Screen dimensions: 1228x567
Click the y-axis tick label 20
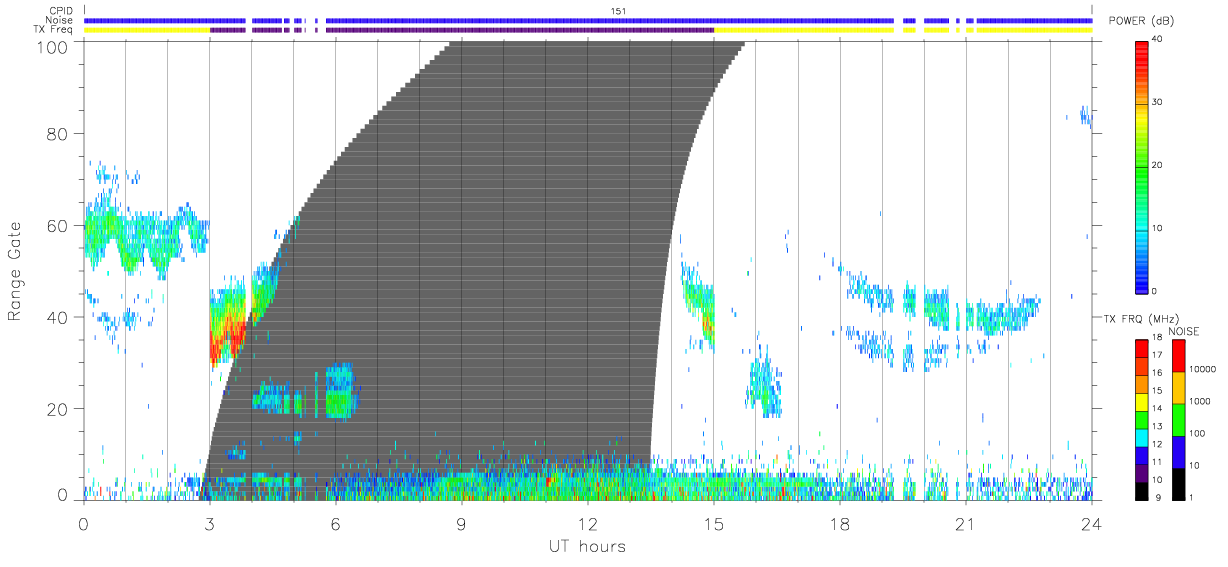[59, 410]
